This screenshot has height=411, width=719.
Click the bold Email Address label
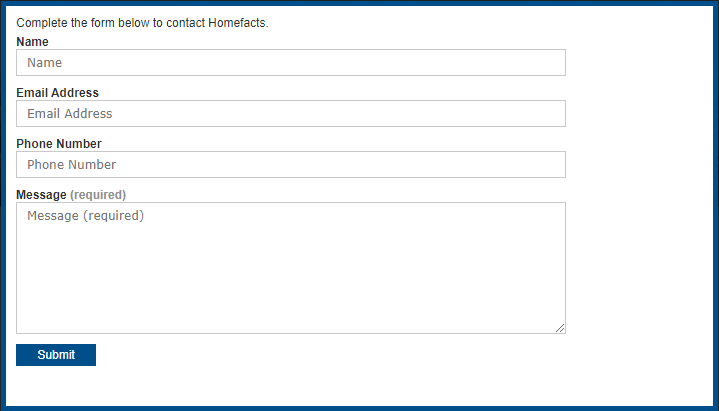pos(57,93)
